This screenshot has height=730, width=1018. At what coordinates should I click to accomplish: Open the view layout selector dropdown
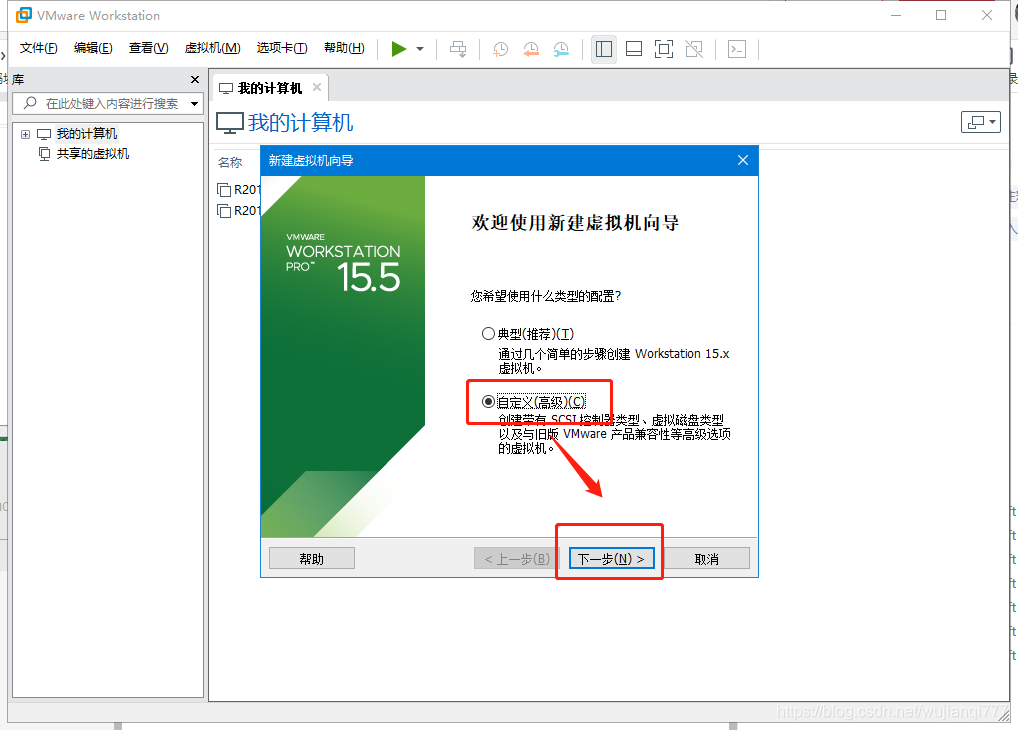click(981, 121)
